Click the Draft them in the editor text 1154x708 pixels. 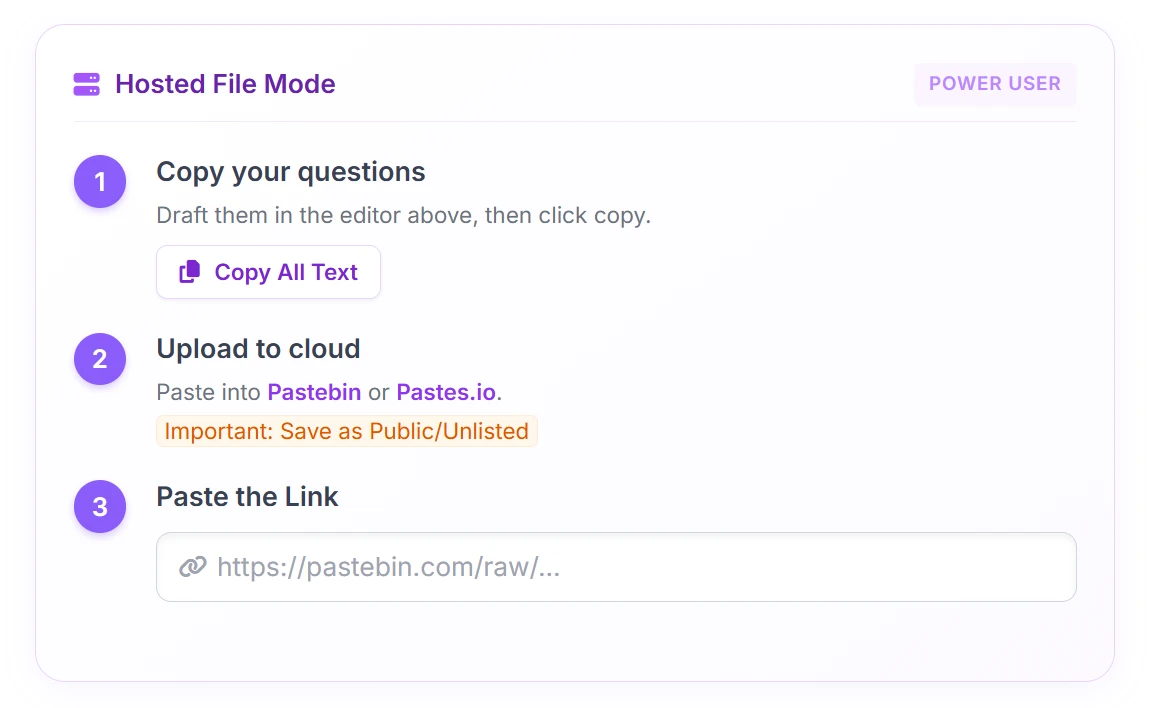(403, 216)
